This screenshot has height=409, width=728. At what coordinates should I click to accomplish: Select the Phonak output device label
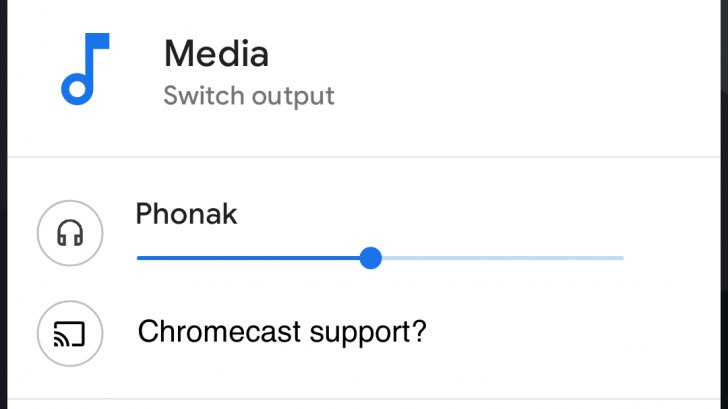[186, 213]
